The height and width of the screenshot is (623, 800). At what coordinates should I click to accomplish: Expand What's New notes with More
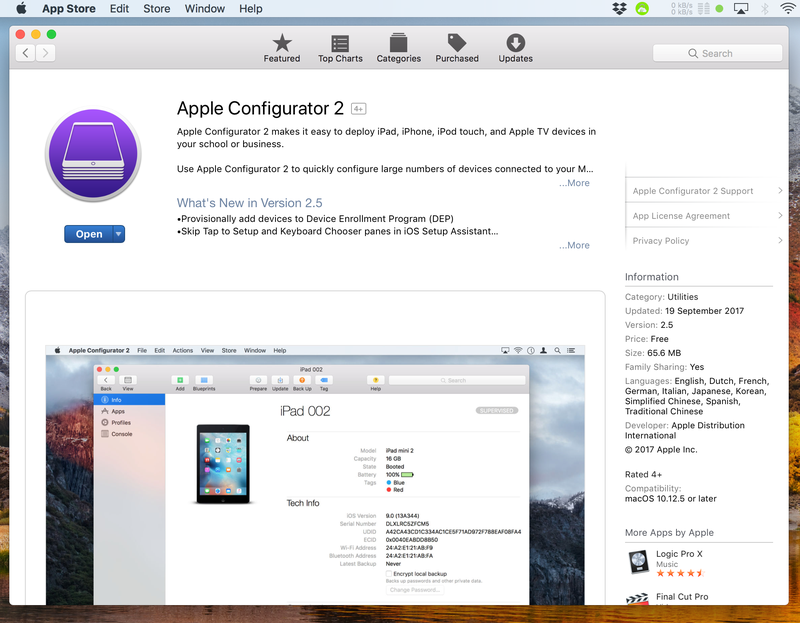574,245
